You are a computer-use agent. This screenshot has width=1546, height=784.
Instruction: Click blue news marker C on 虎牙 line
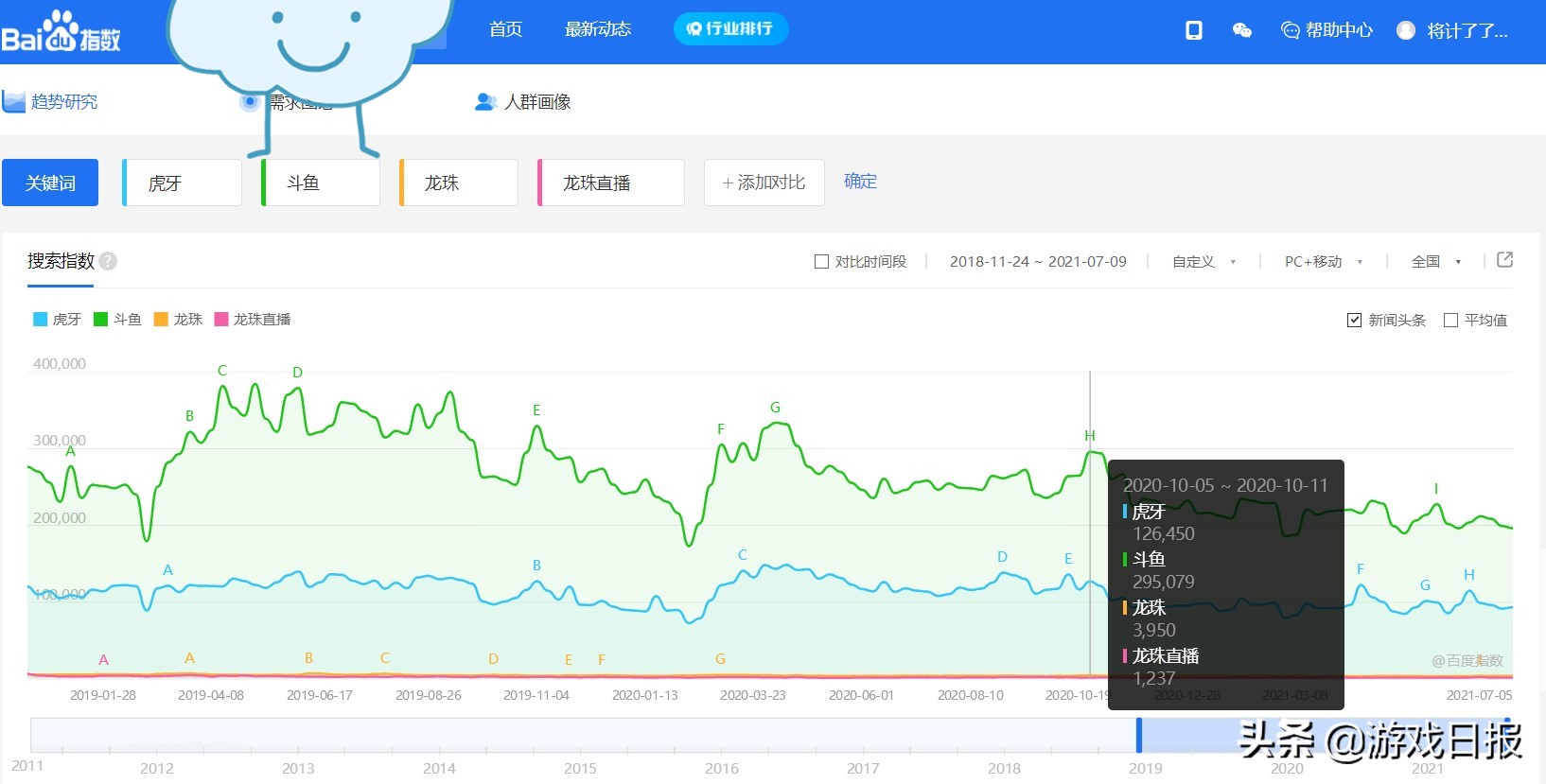point(743,554)
